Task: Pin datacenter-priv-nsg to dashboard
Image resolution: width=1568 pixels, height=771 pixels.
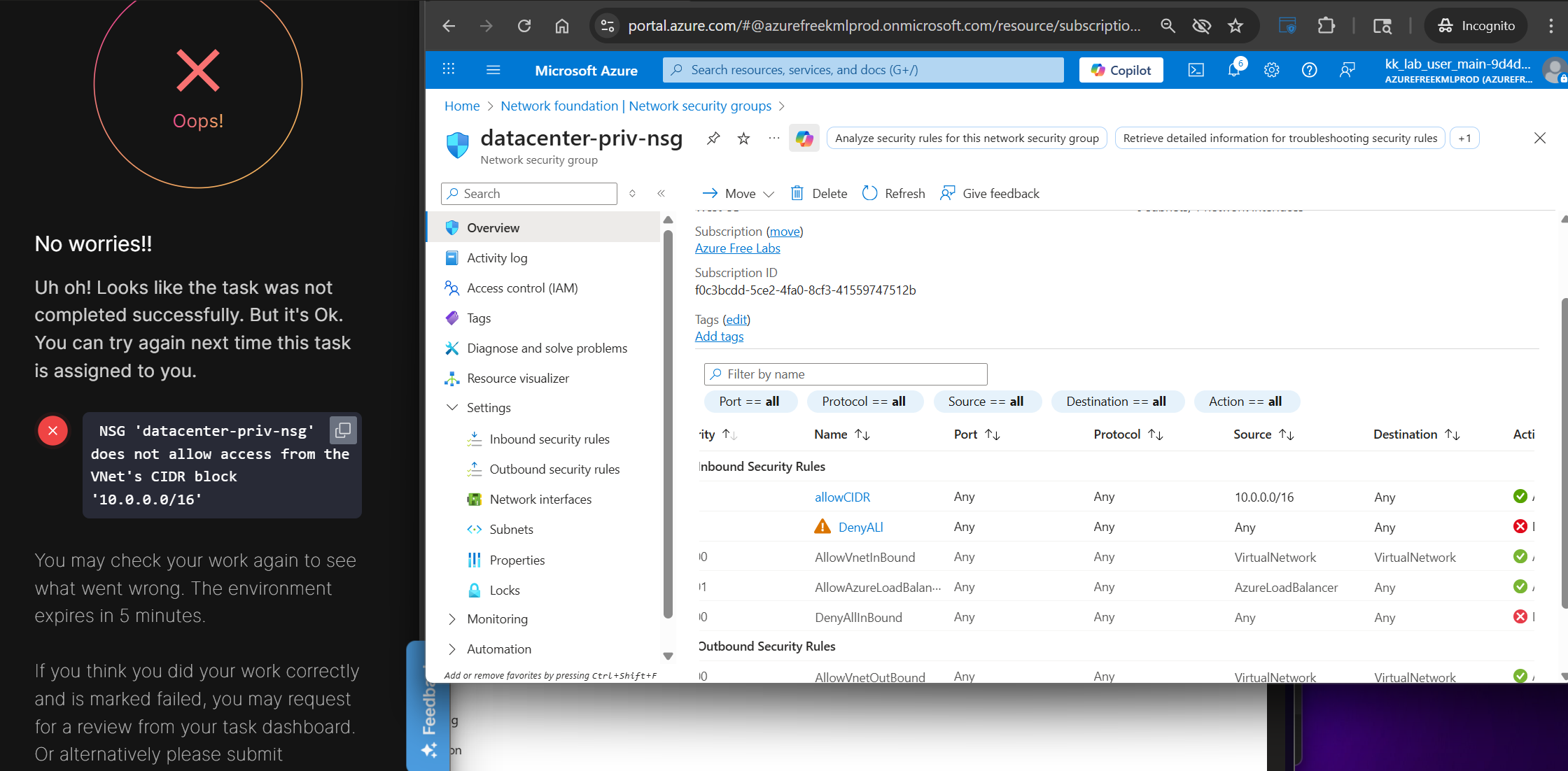Action: [x=713, y=138]
